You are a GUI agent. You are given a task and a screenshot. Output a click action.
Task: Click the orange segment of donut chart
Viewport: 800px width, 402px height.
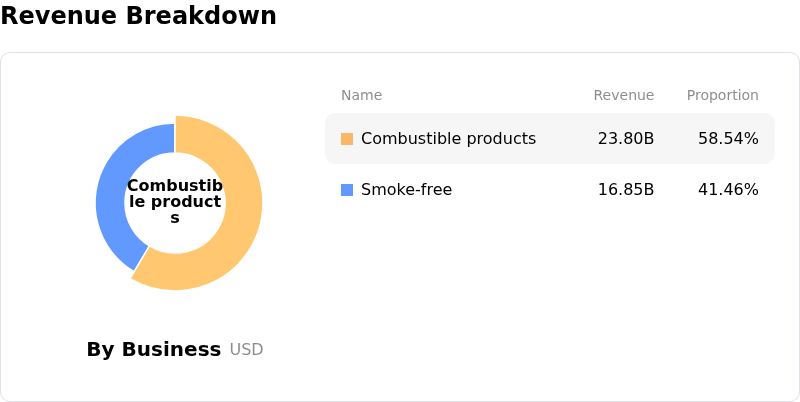[240, 220]
